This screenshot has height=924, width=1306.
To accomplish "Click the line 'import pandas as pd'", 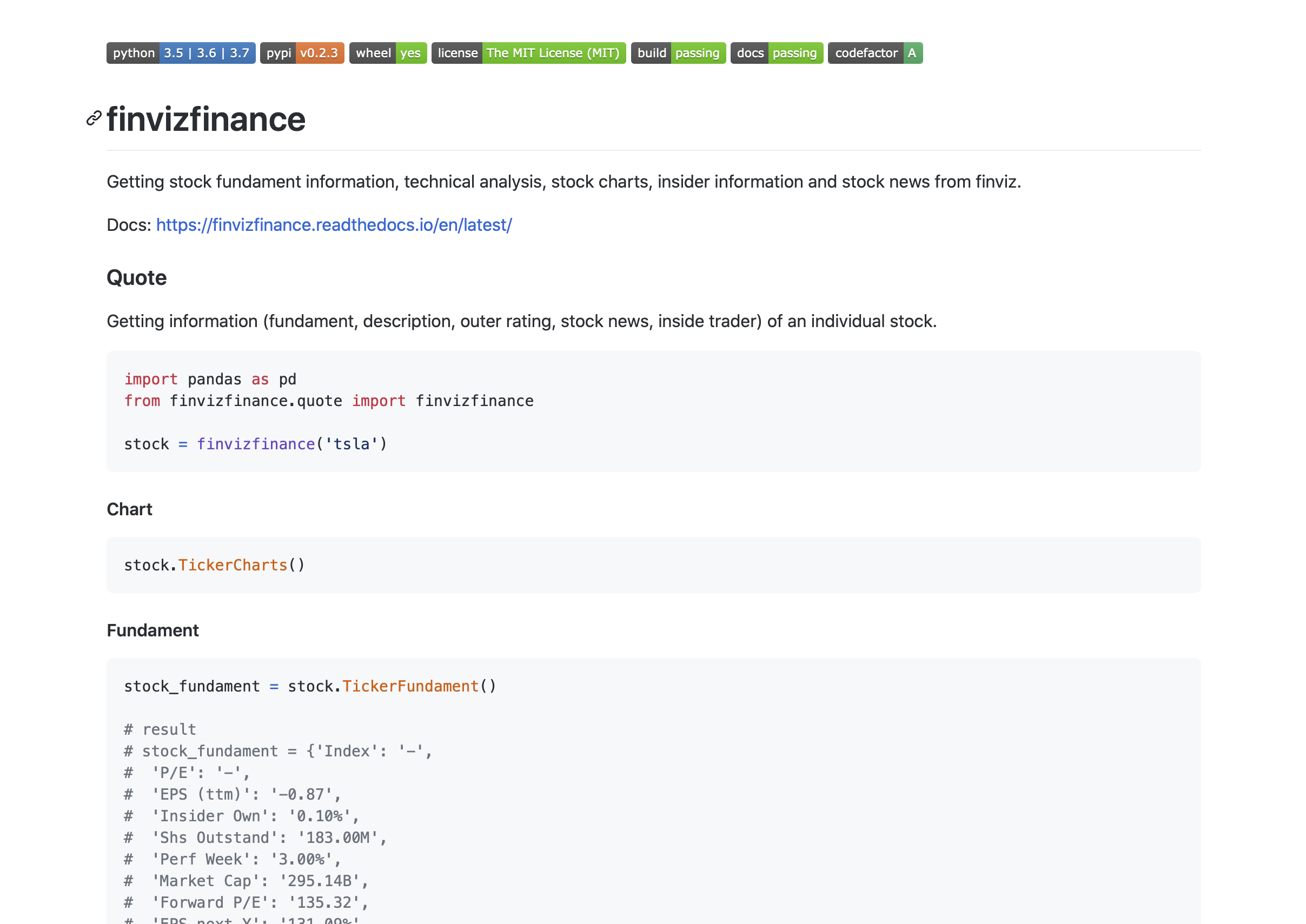I will tap(210, 380).
